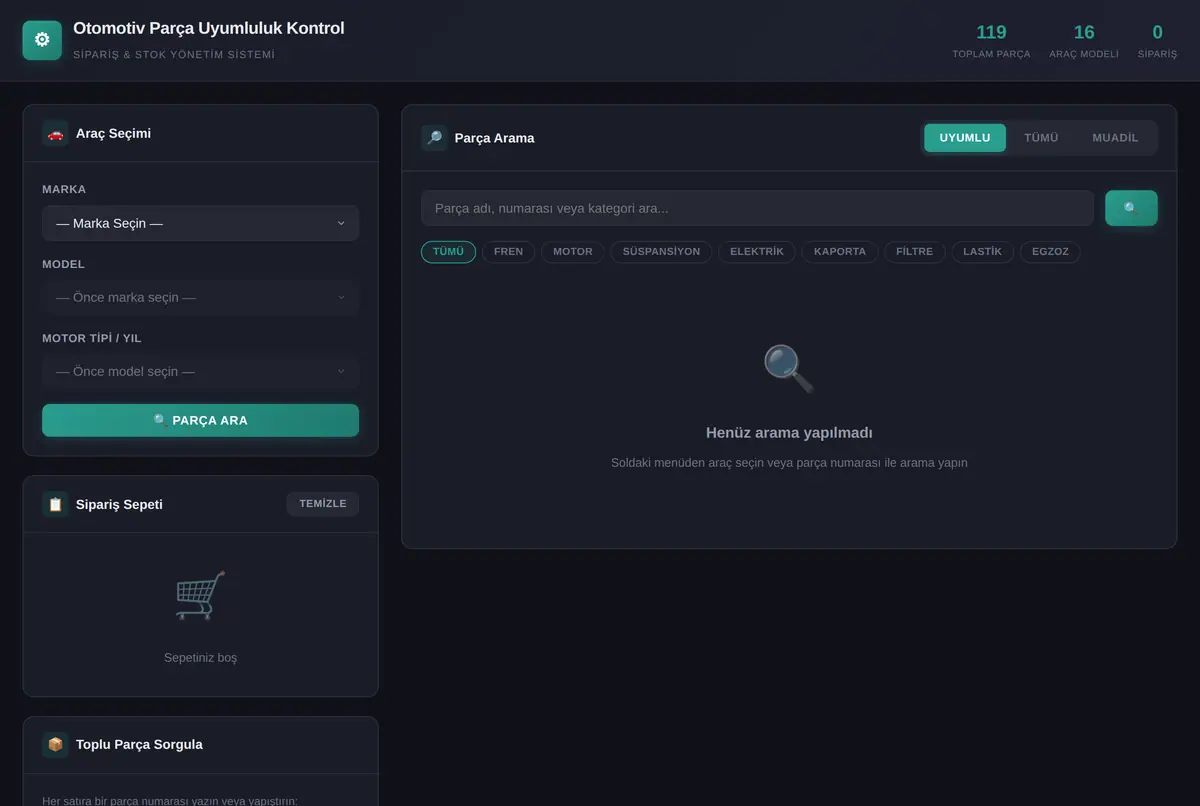Filter parts by SÜSPANSİYON category
The image size is (1200, 806).
pyautogui.click(x=661, y=252)
